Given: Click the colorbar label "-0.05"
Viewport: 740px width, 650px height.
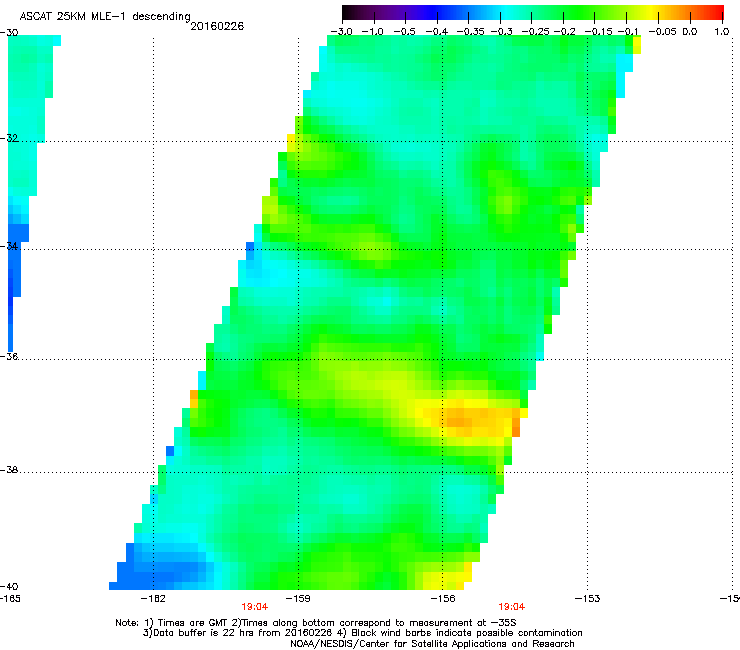Looking at the screenshot, I should tap(663, 32).
